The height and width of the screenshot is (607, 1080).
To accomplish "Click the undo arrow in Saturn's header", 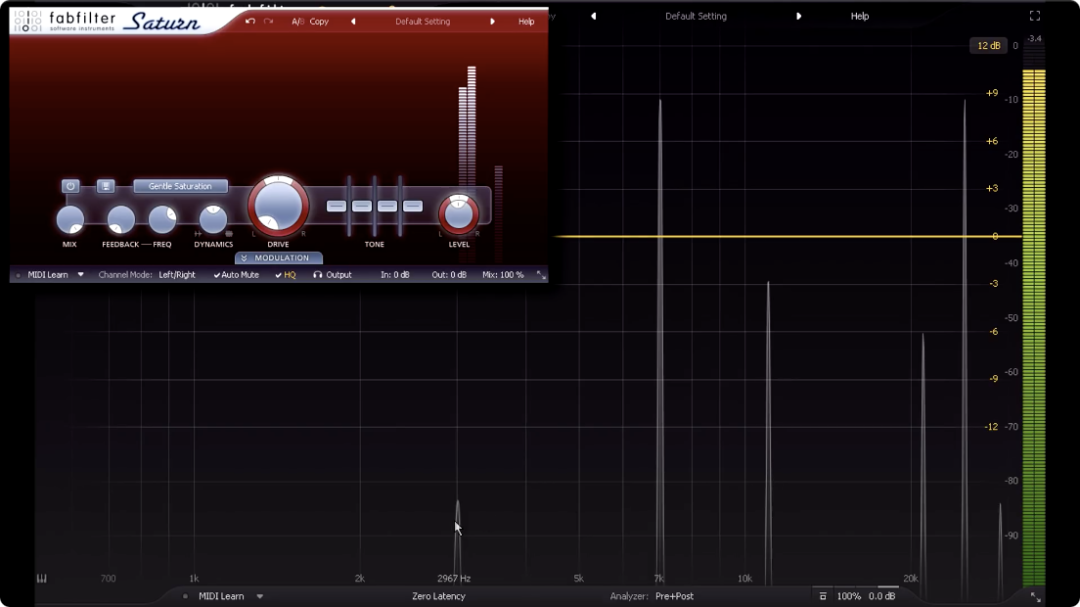I will (x=250, y=21).
